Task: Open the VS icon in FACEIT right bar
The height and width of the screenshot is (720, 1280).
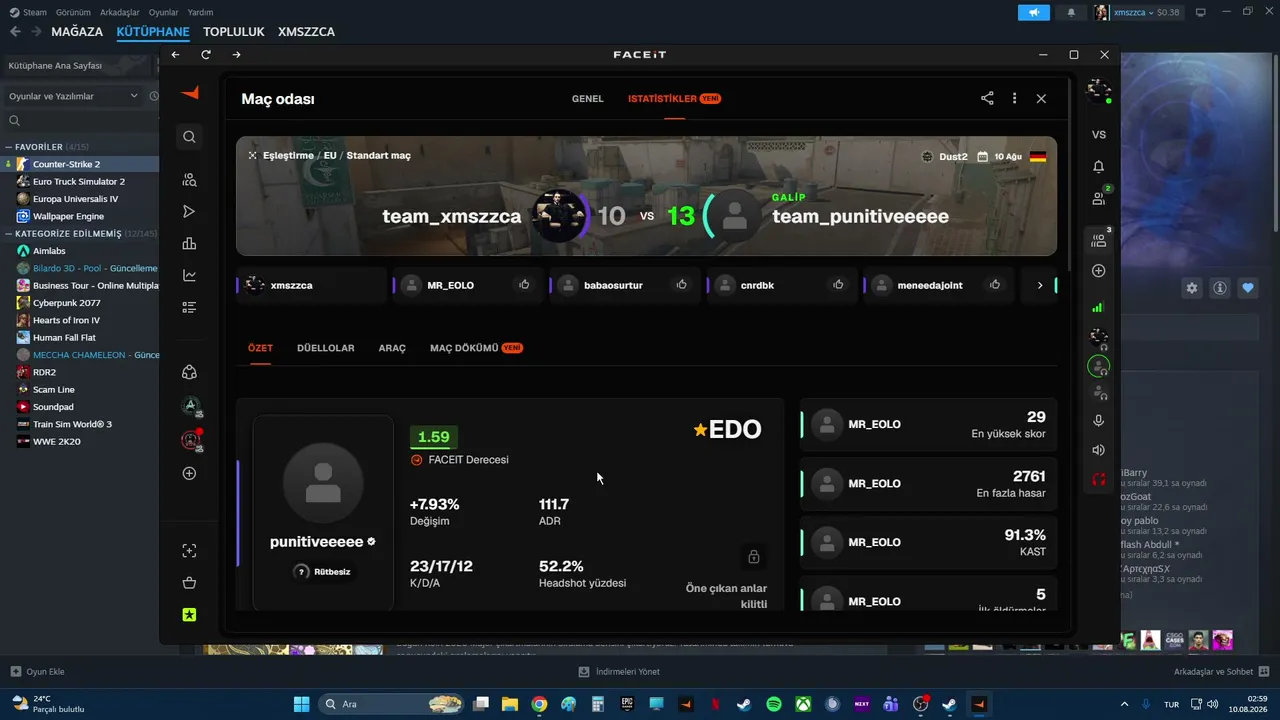Action: point(1099,134)
